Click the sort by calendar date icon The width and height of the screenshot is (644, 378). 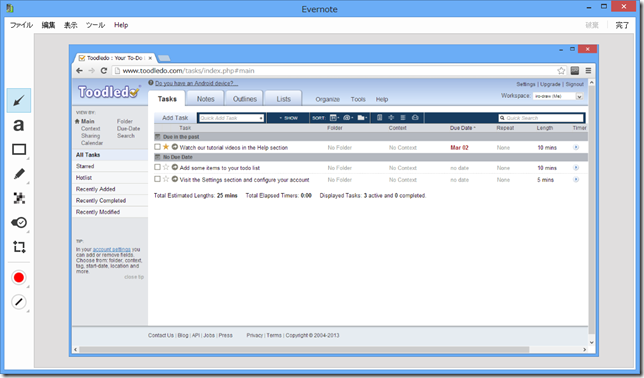pyautogui.click(x=334, y=118)
